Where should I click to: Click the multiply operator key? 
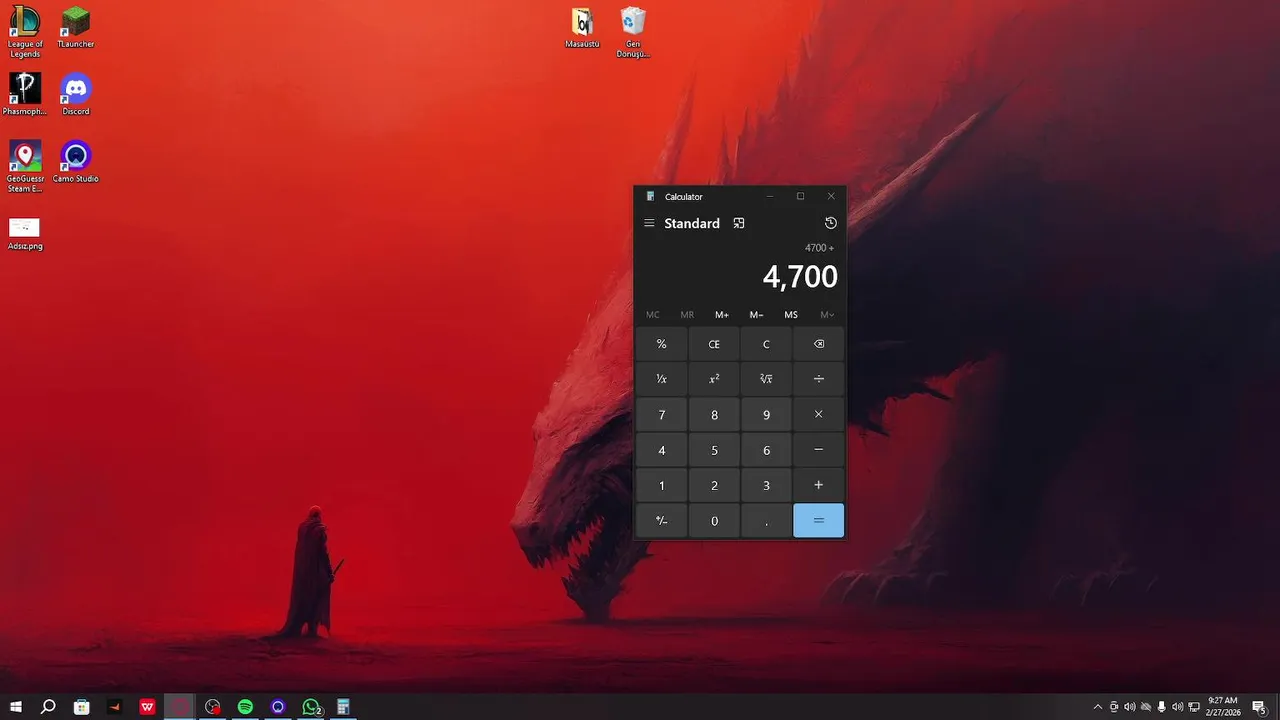click(x=819, y=414)
